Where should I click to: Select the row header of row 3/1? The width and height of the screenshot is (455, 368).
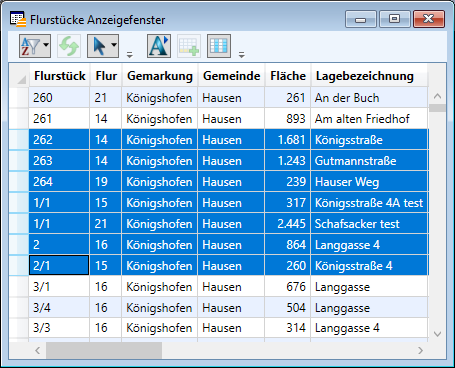(19, 287)
